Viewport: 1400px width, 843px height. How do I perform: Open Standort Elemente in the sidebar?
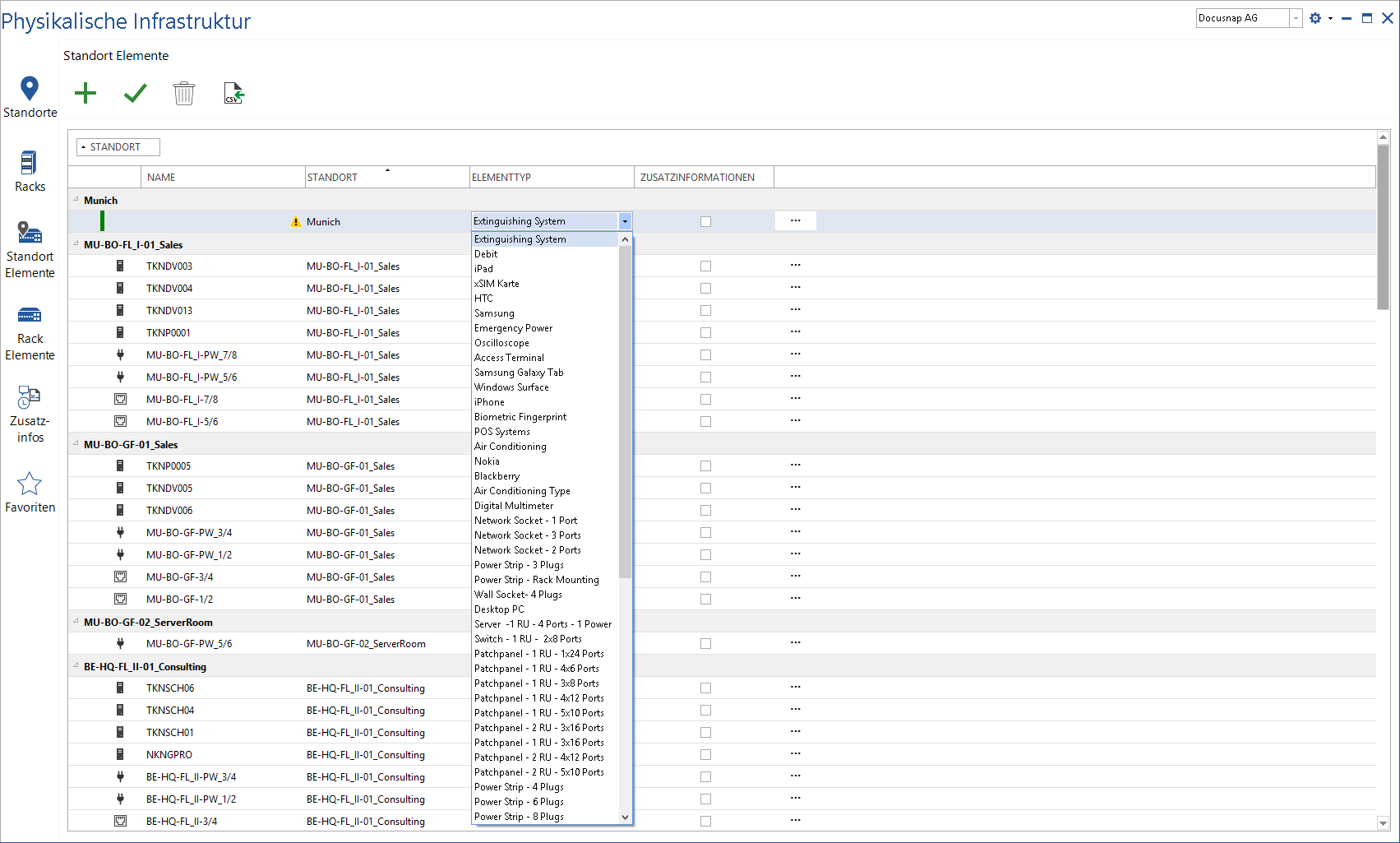(x=30, y=250)
